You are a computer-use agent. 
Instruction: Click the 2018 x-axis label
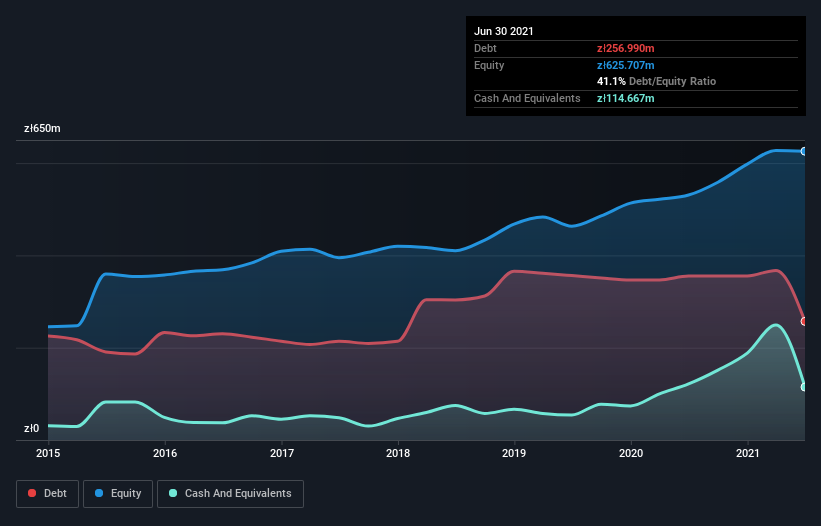(x=398, y=453)
